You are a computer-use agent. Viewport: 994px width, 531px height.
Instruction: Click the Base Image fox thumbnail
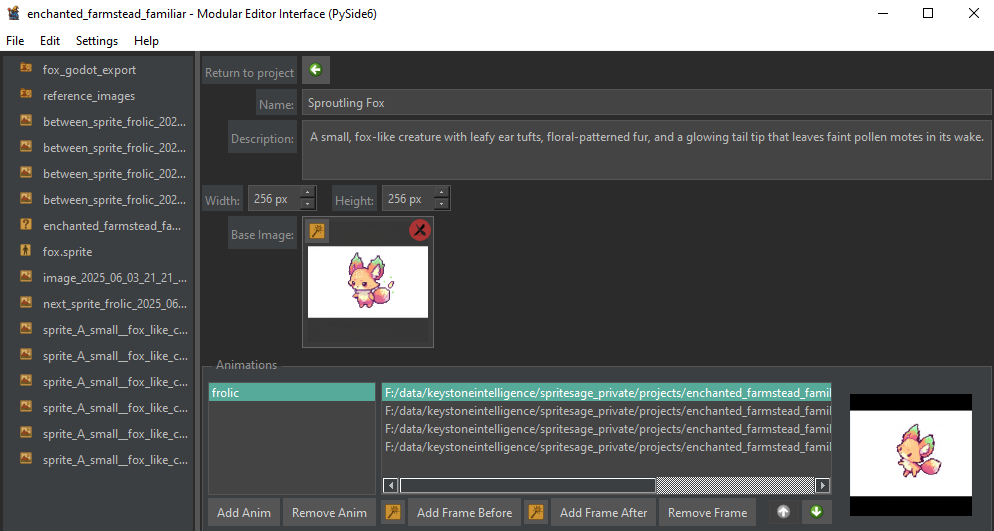(x=368, y=282)
